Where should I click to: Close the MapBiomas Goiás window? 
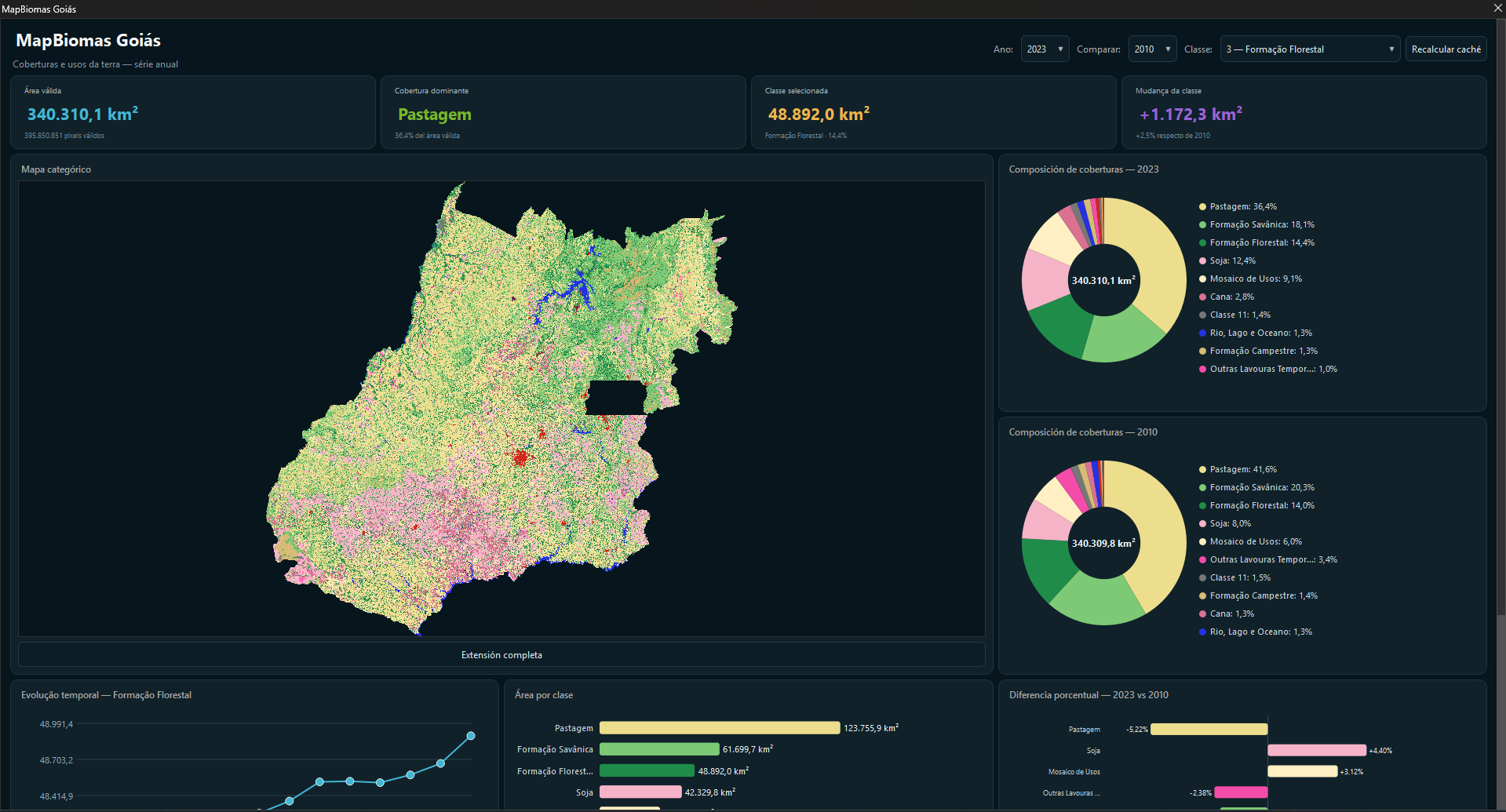(1497, 9)
